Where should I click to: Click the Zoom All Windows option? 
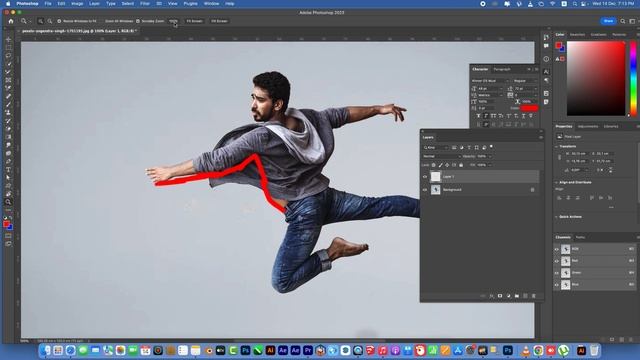119,21
